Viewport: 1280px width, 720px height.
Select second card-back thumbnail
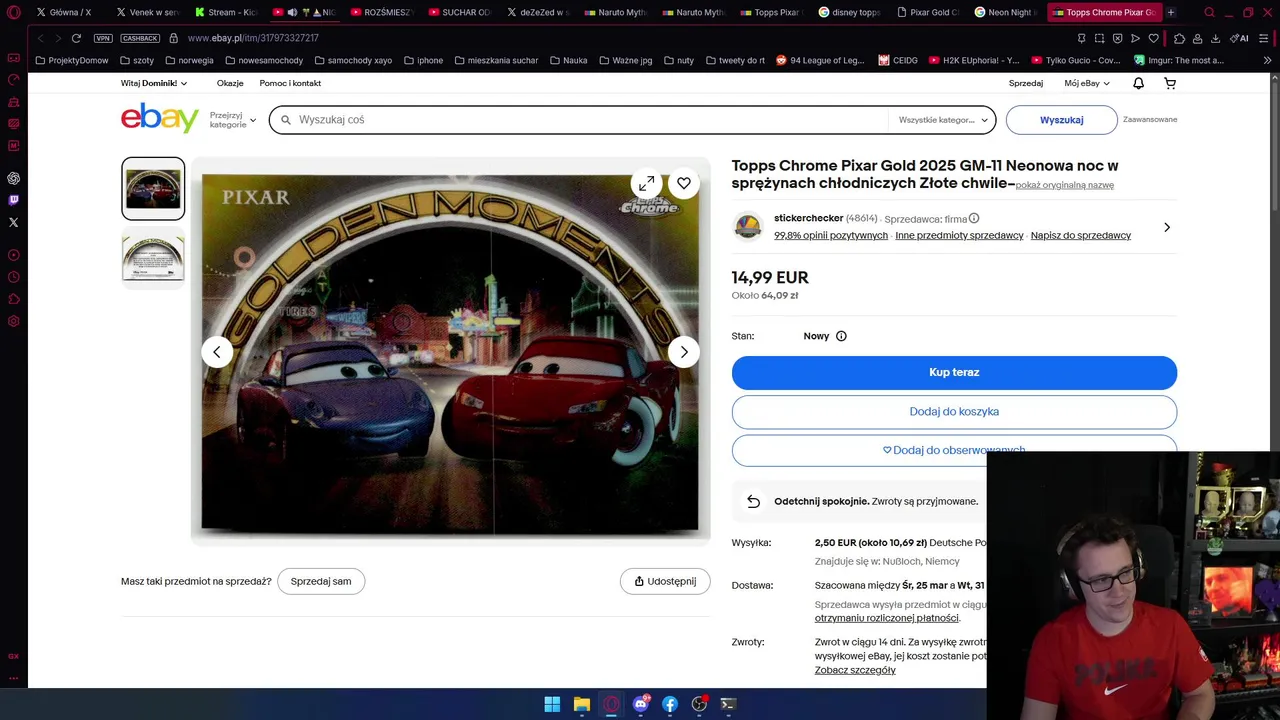point(153,257)
